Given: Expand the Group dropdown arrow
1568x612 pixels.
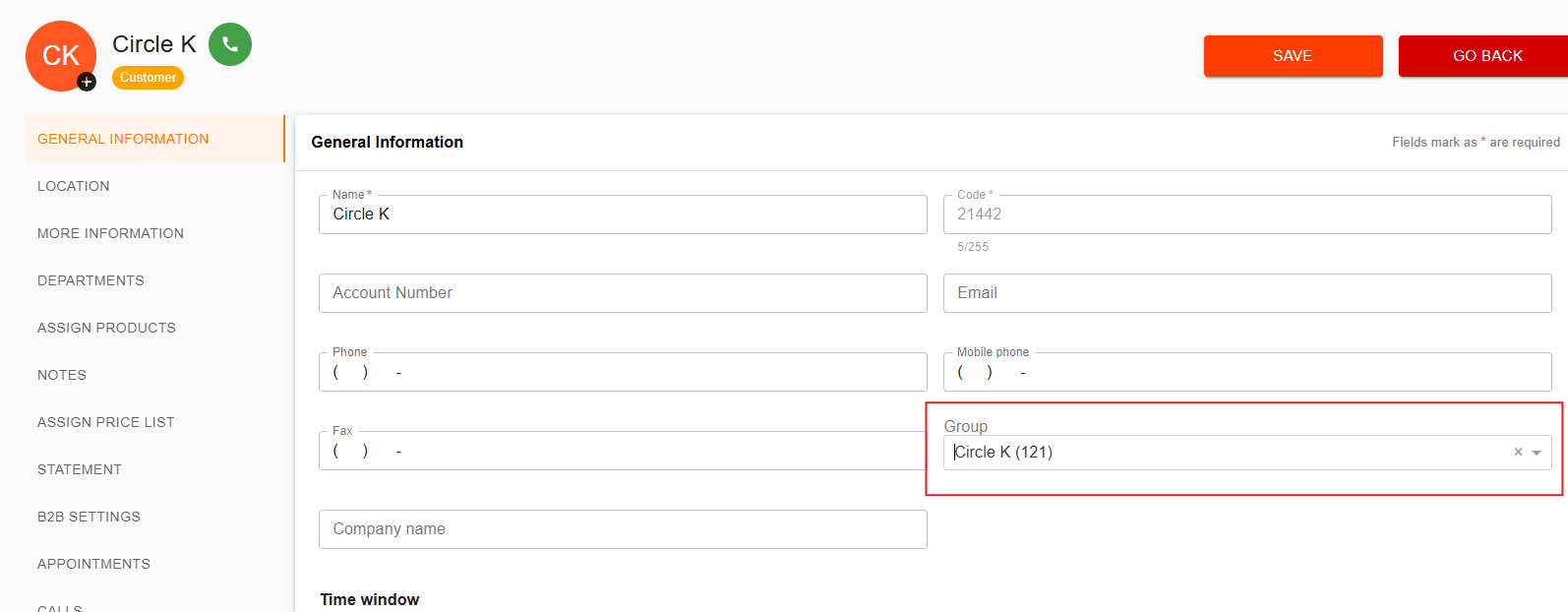Looking at the screenshot, I should [1537, 453].
